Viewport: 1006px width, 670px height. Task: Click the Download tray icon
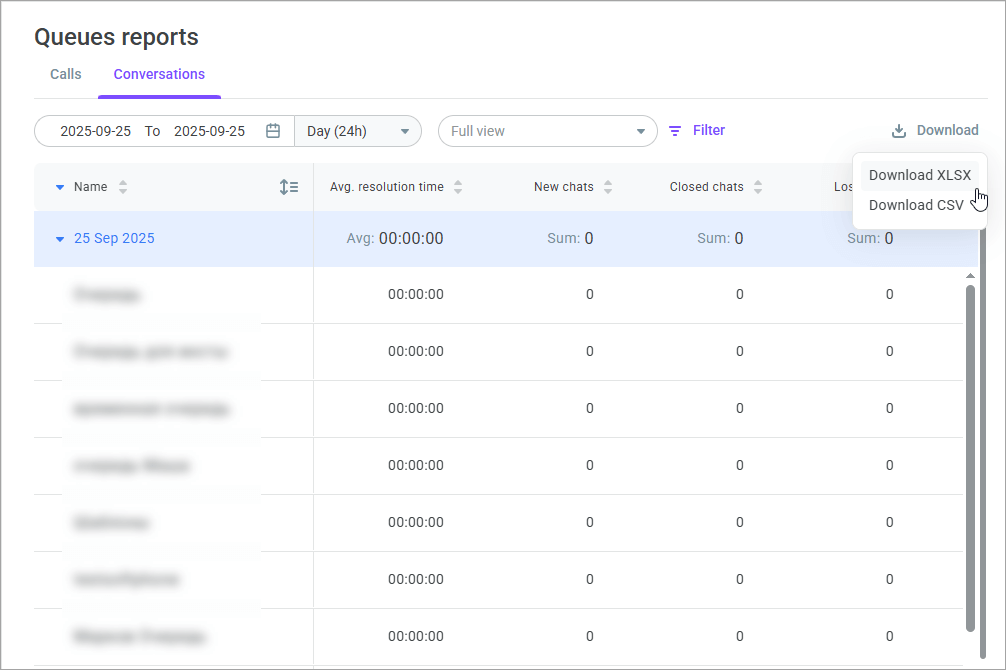click(899, 131)
